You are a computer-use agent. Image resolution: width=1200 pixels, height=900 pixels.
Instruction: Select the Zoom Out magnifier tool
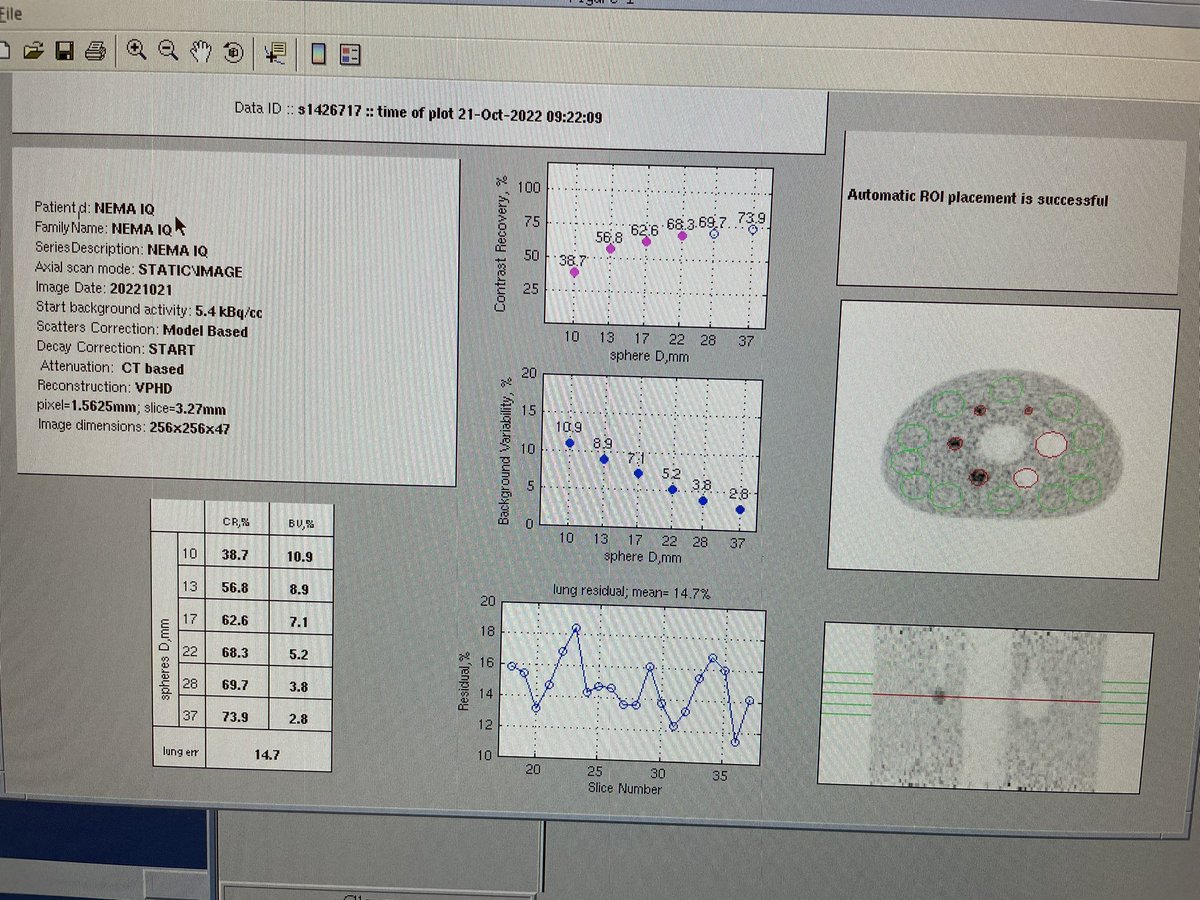click(x=169, y=51)
